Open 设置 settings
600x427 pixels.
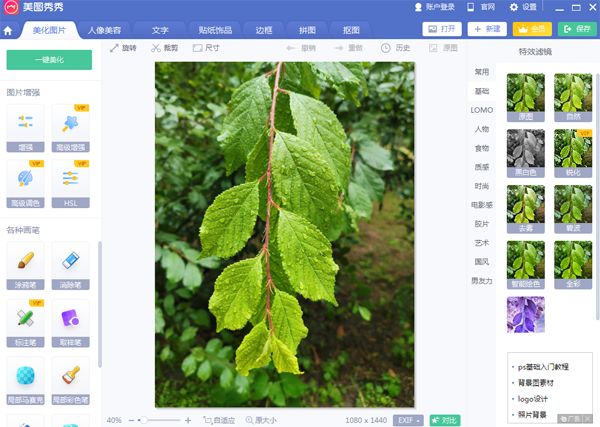click(523, 7)
